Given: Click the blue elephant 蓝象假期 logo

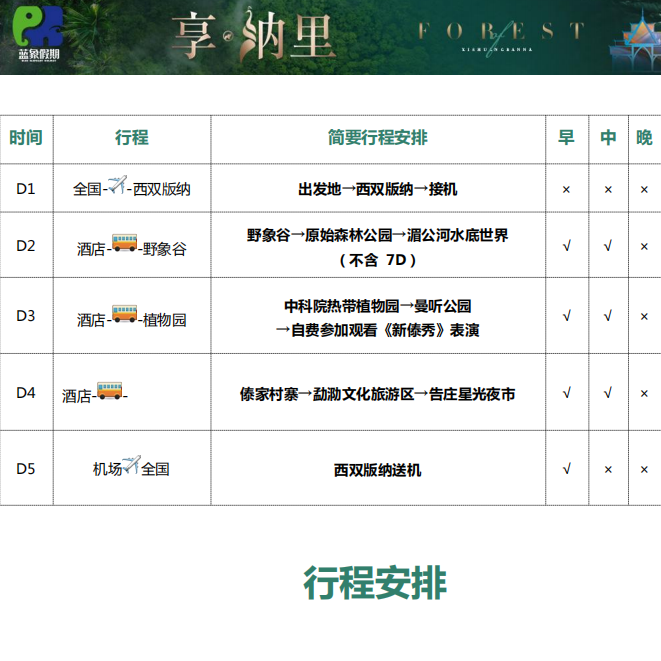Looking at the screenshot, I should click(39, 35).
